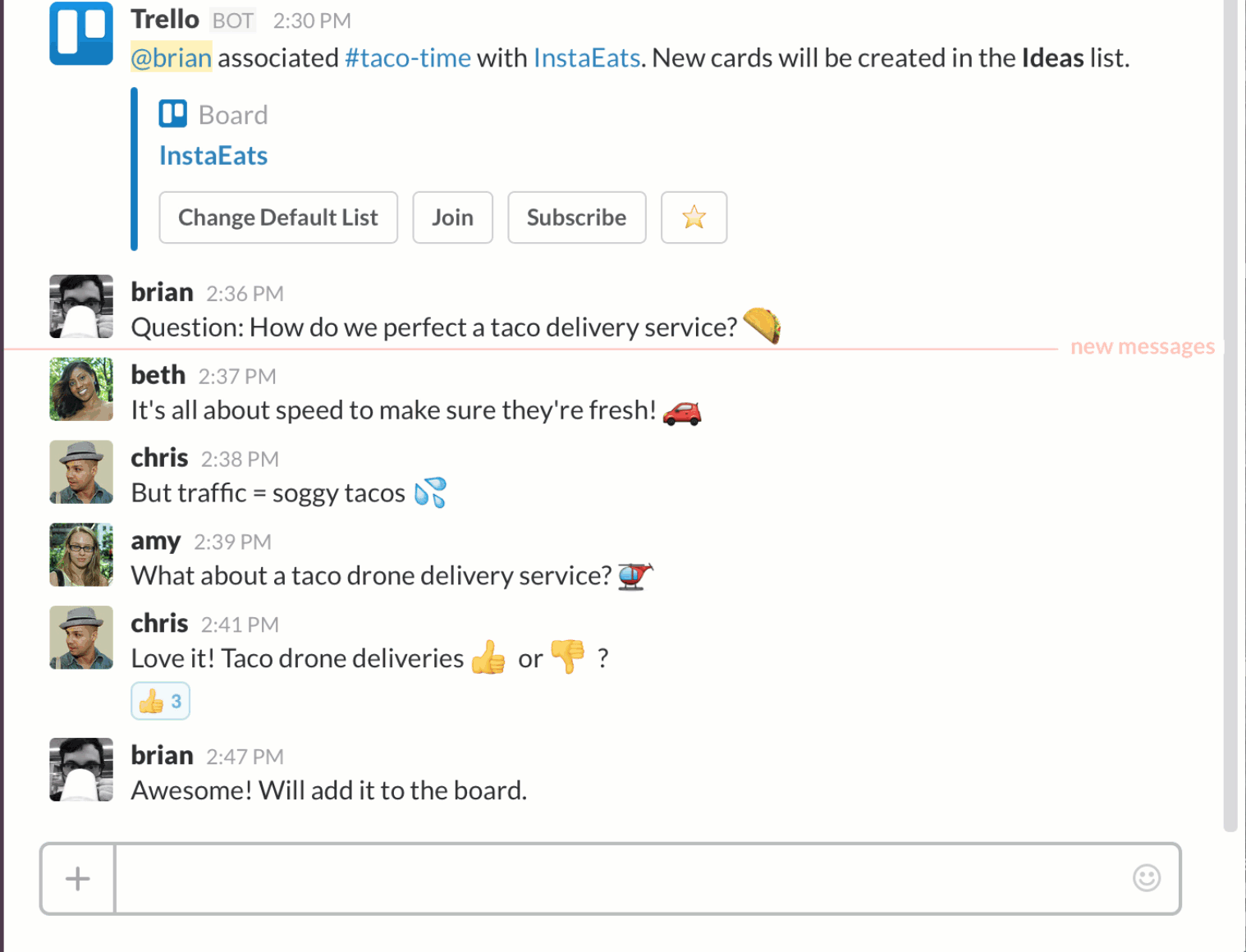The height and width of the screenshot is (952, 1246).
Task: Click the Join button
Action: point(453,217)
